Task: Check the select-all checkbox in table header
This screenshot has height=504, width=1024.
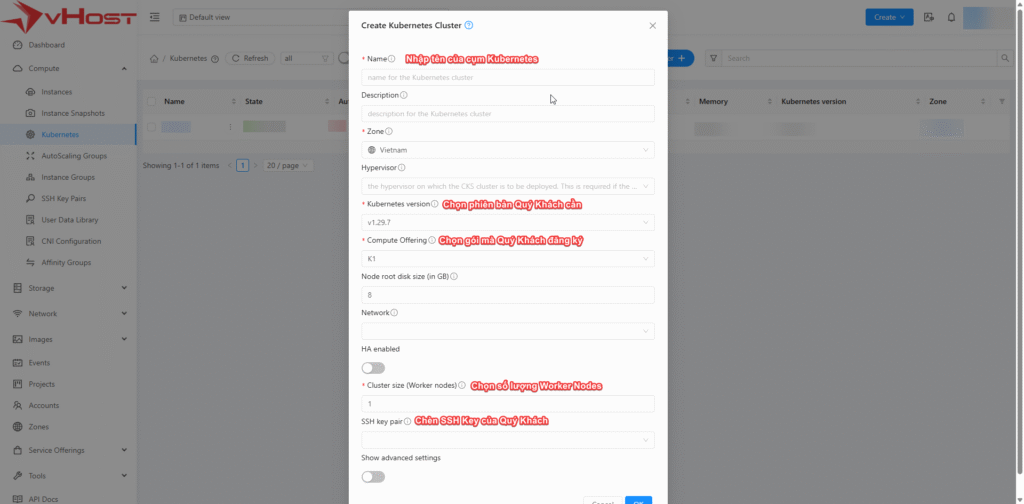Action: click(152, 102)
